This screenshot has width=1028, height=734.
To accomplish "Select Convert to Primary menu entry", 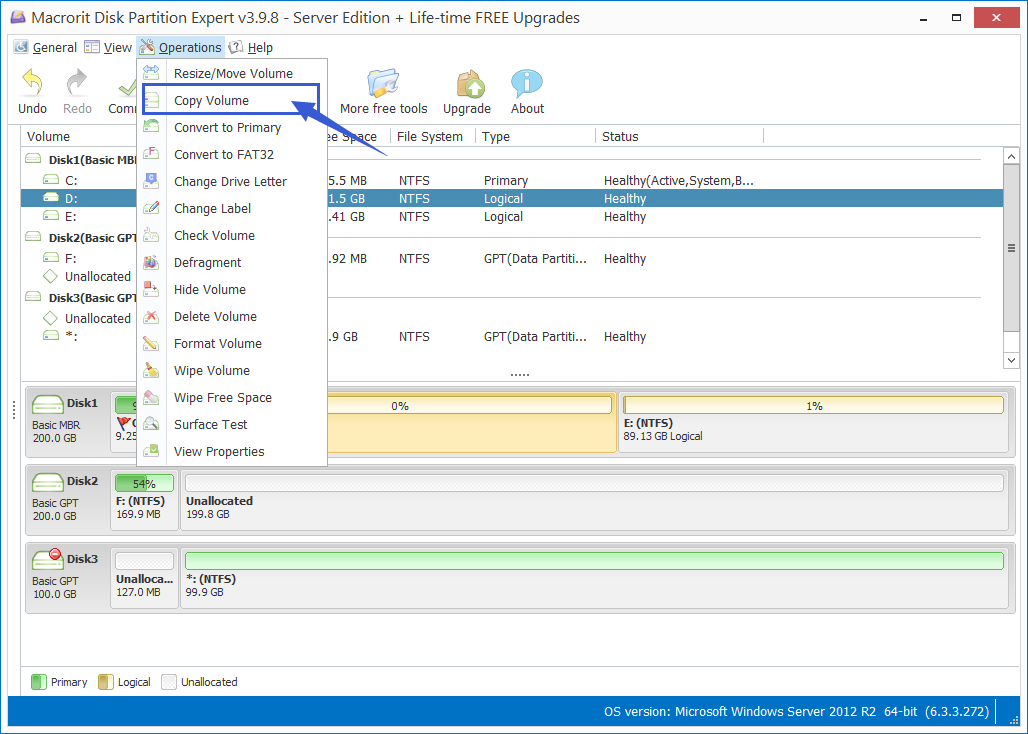I will click(232, 127).
